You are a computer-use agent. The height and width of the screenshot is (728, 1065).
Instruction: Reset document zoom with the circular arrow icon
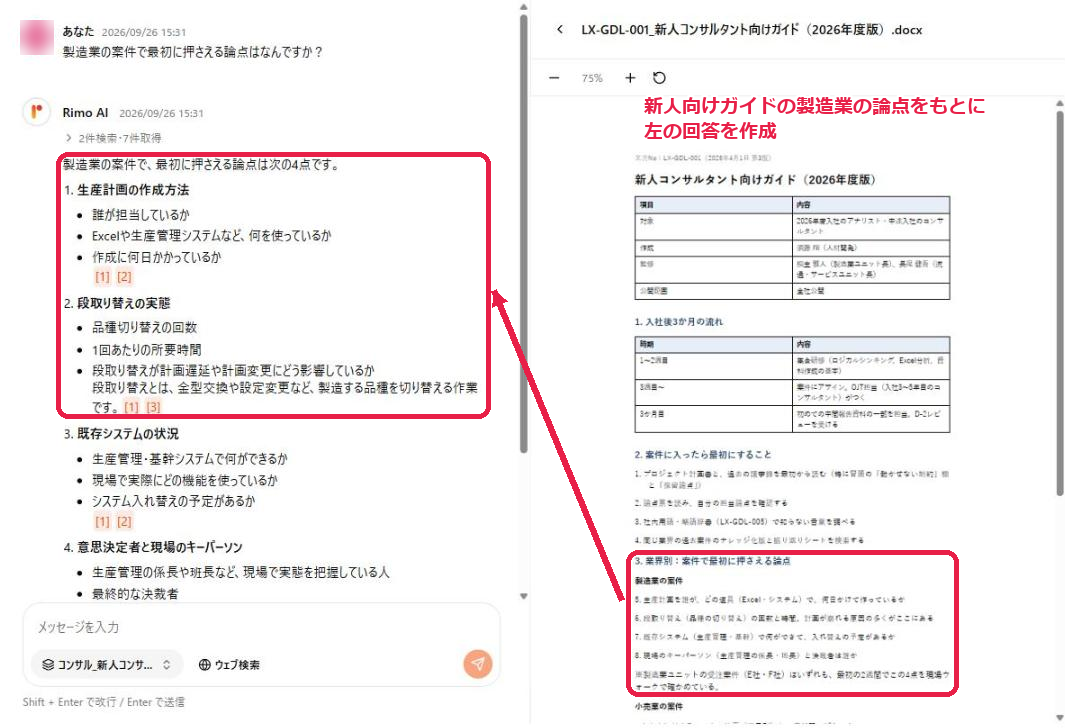[659, 77]
